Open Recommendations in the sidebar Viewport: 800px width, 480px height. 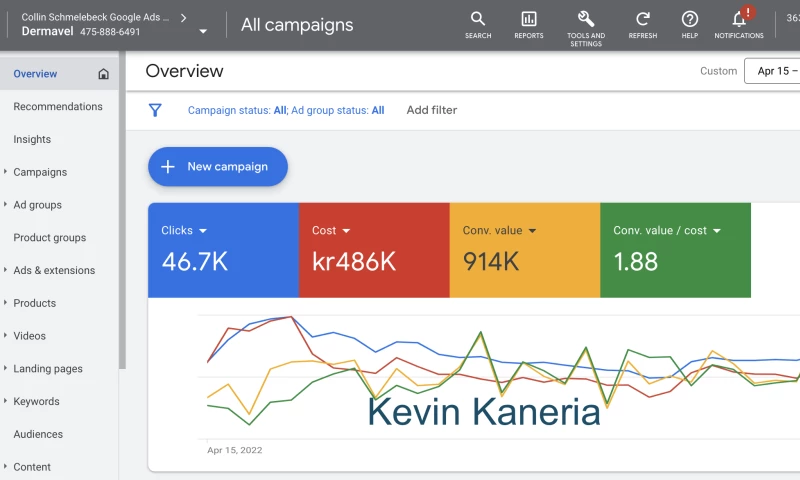pyautogui.click(x=58, y=107)
